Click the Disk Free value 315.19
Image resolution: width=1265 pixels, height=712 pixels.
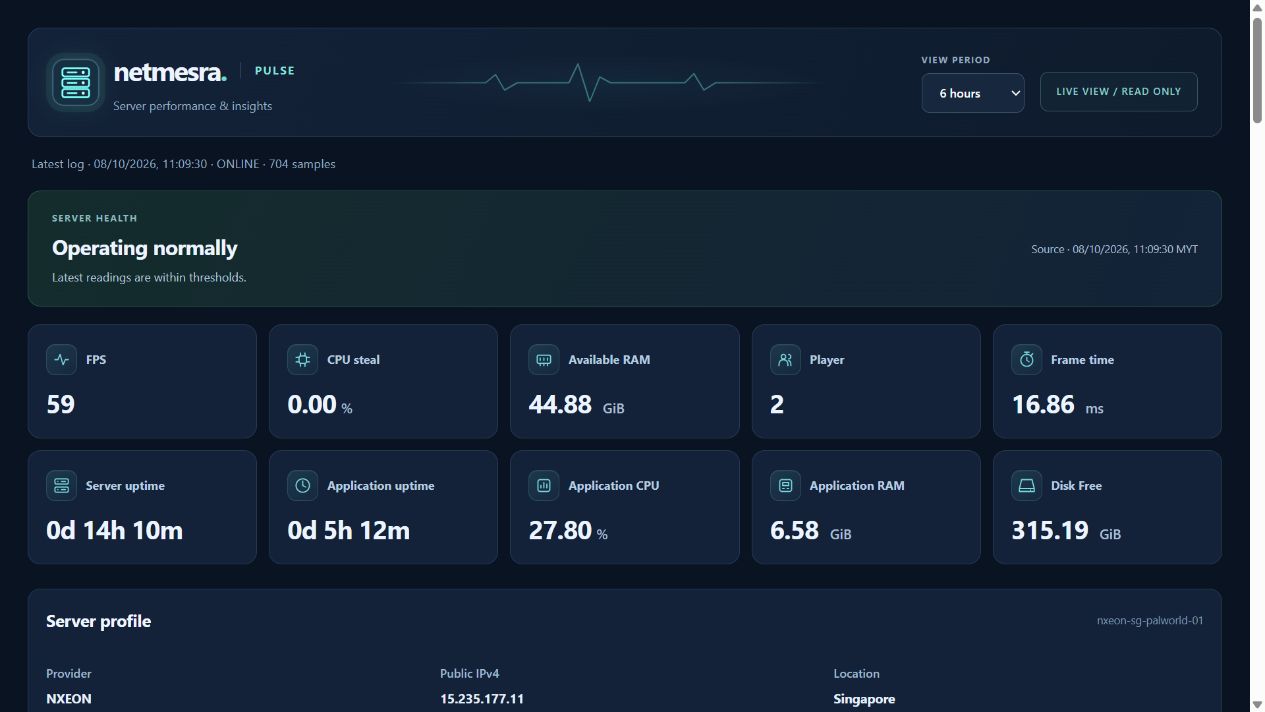1050,530
